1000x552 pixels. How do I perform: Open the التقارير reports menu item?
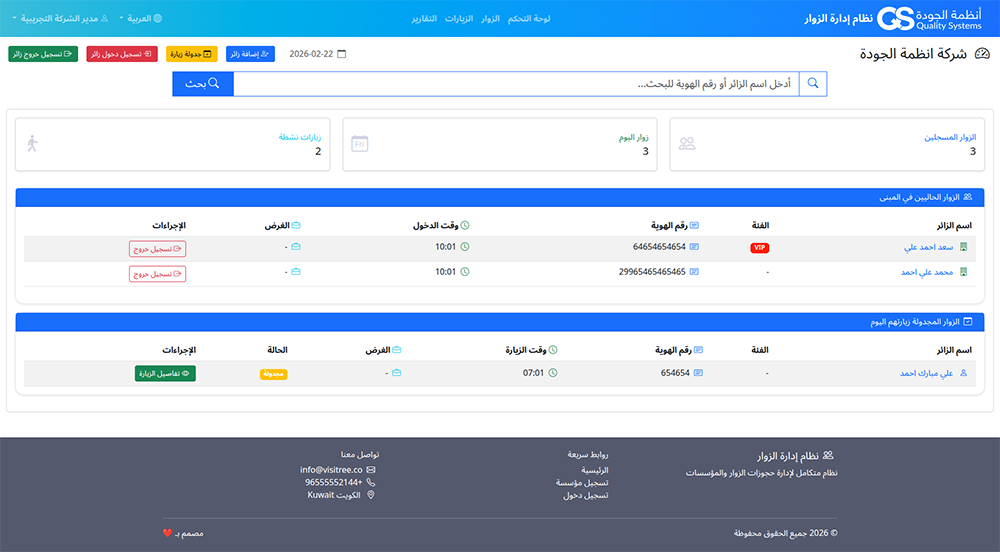[x=423, y=19]
